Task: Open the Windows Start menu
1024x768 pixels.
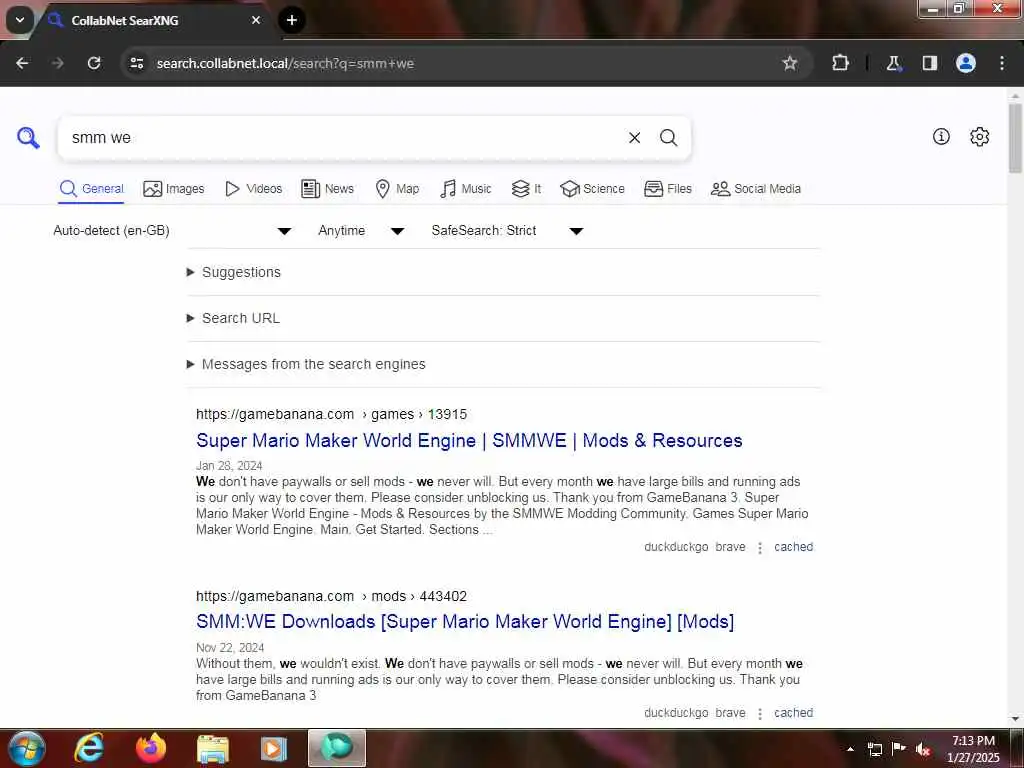Action: click(x=26, y=748)
